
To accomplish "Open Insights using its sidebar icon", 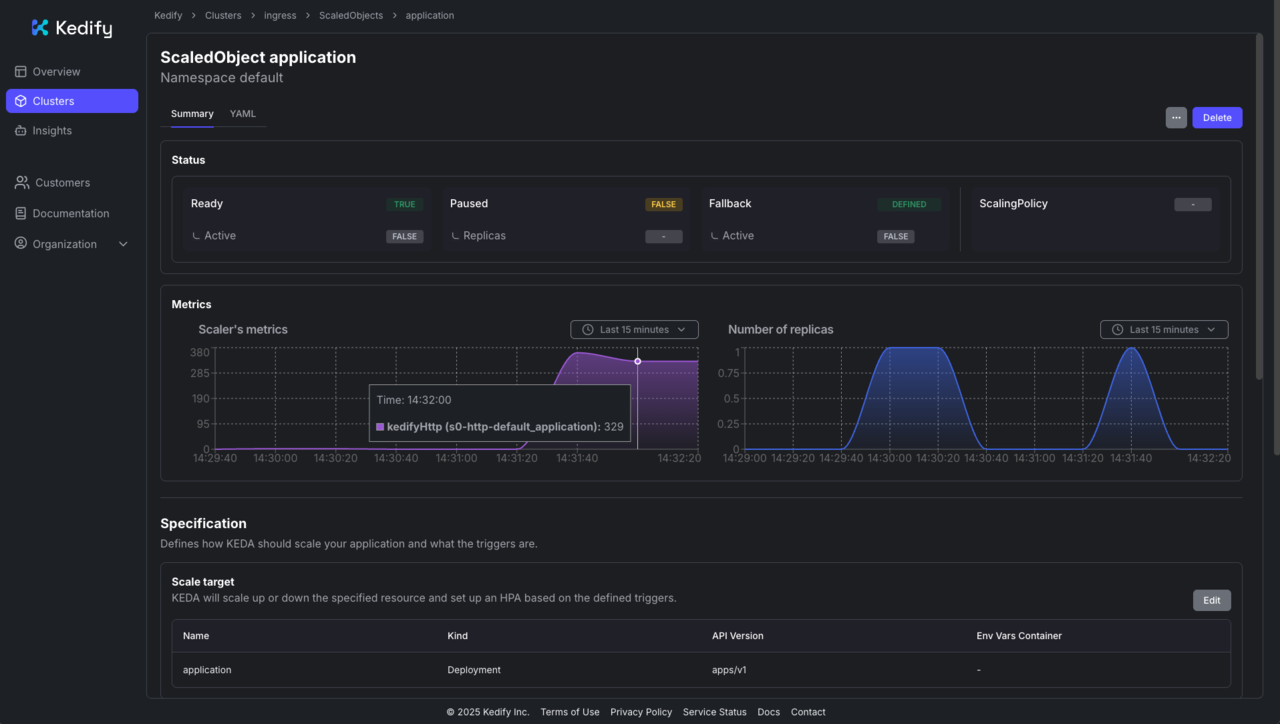I will click(20, 130).
